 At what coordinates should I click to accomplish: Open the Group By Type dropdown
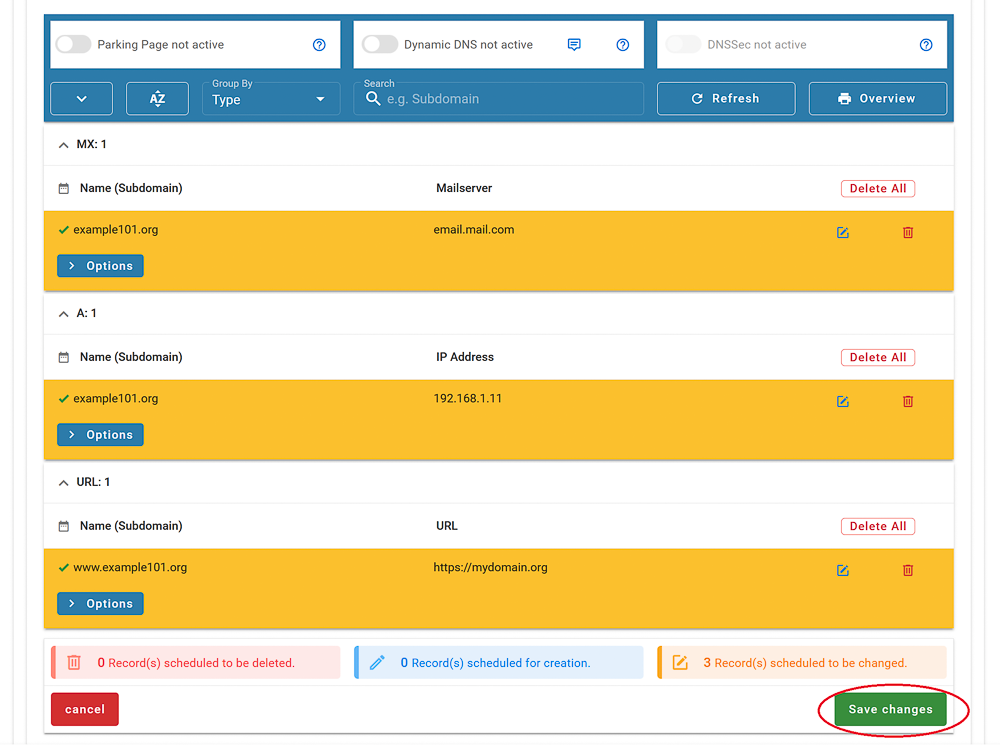coord(270,99)
